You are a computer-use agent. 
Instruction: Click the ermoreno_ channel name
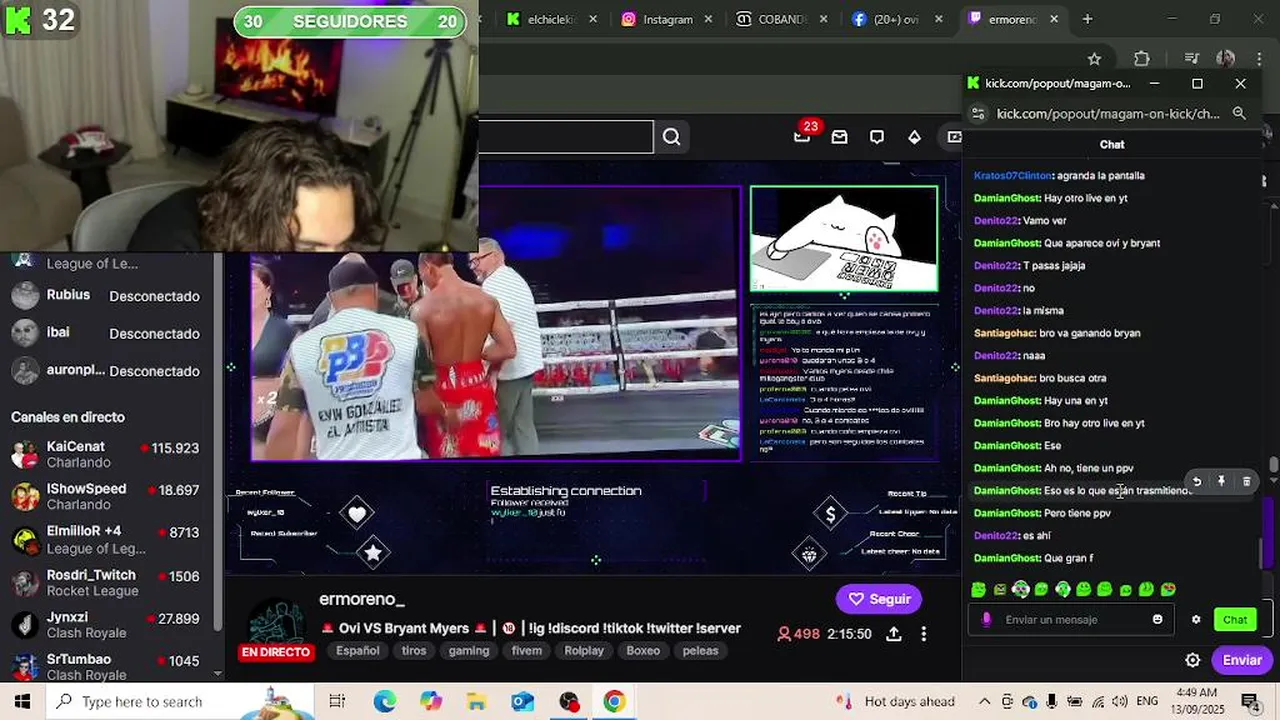click(x=362, y=599)
